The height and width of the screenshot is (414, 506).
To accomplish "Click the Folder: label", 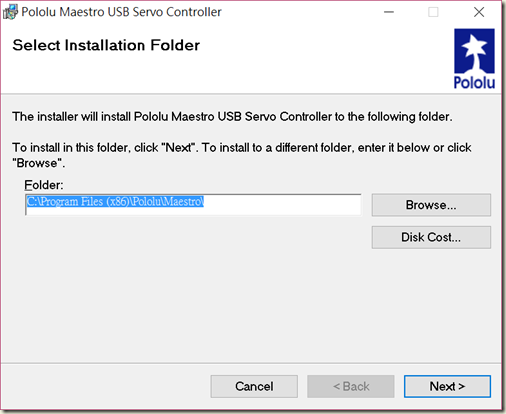I will (x=44, y=185).
